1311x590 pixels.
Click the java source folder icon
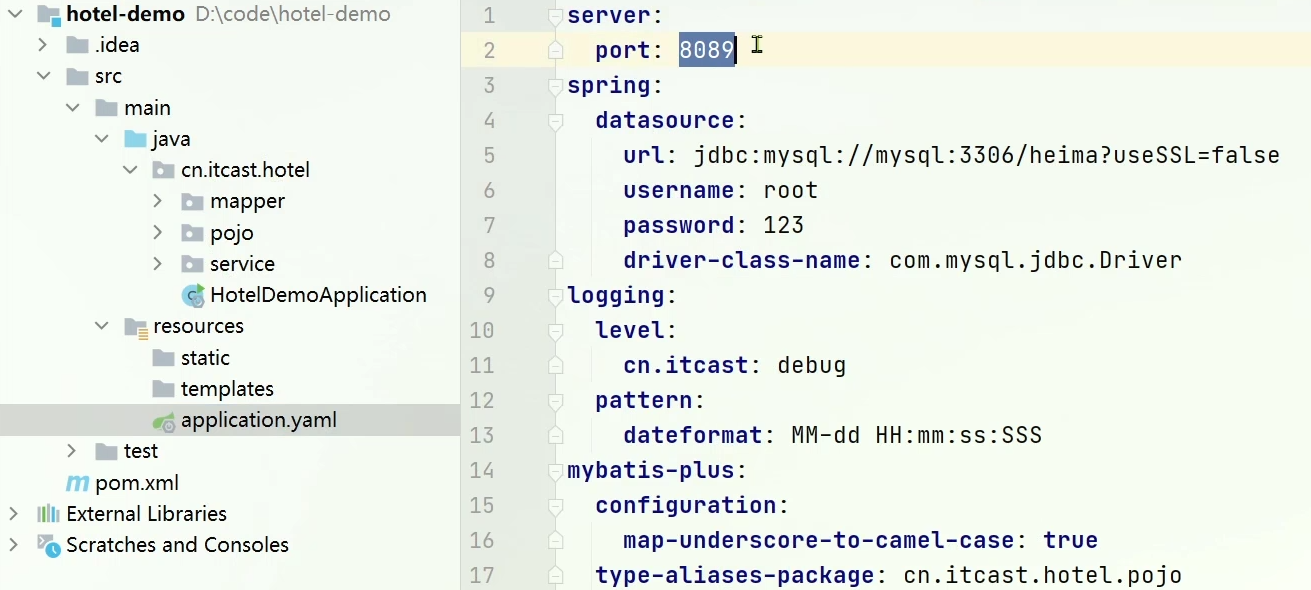coord(135,139)
